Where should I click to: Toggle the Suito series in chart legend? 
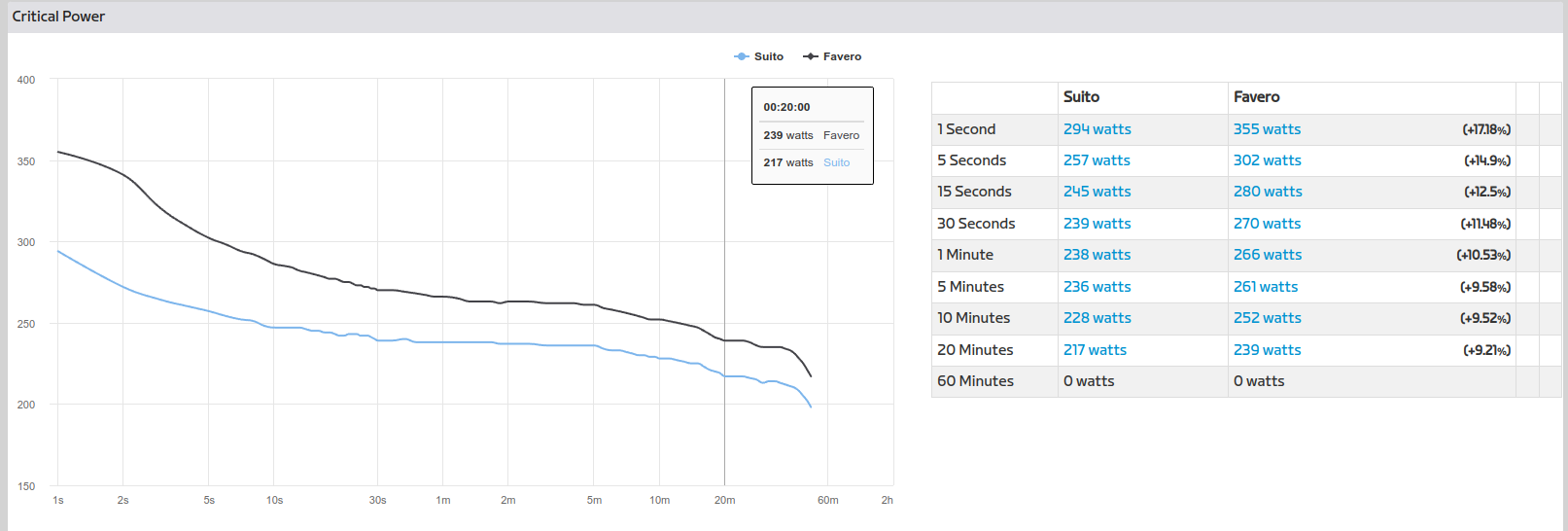pos(768,56)
